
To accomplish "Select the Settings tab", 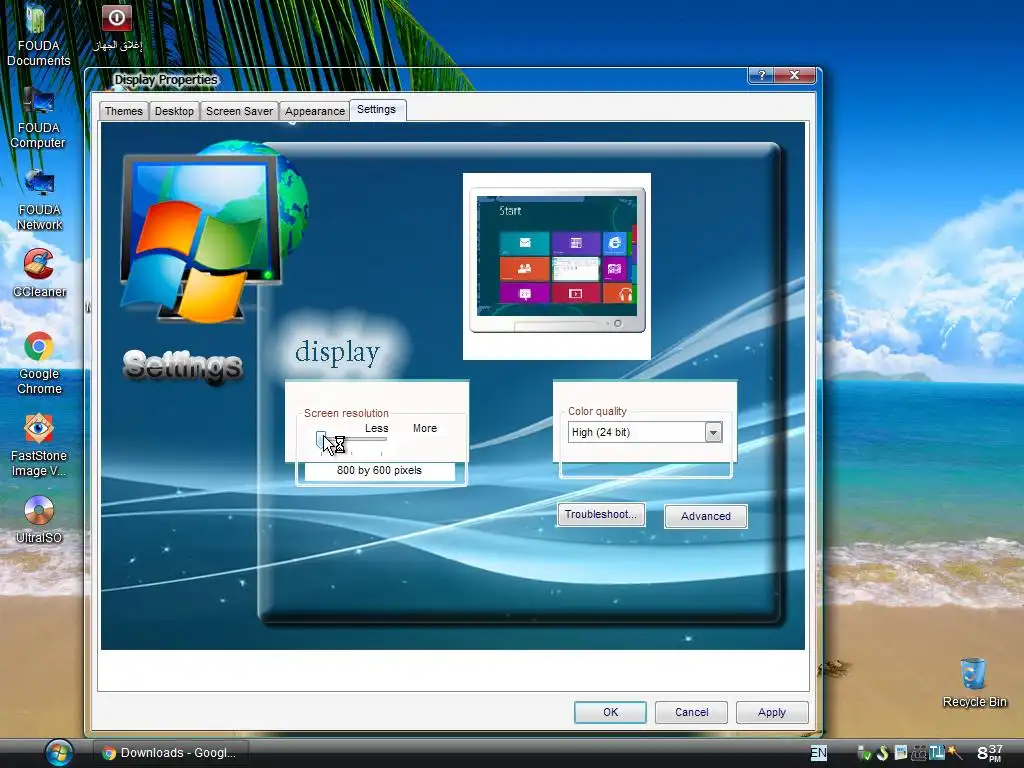I will [x=376, y=110].
